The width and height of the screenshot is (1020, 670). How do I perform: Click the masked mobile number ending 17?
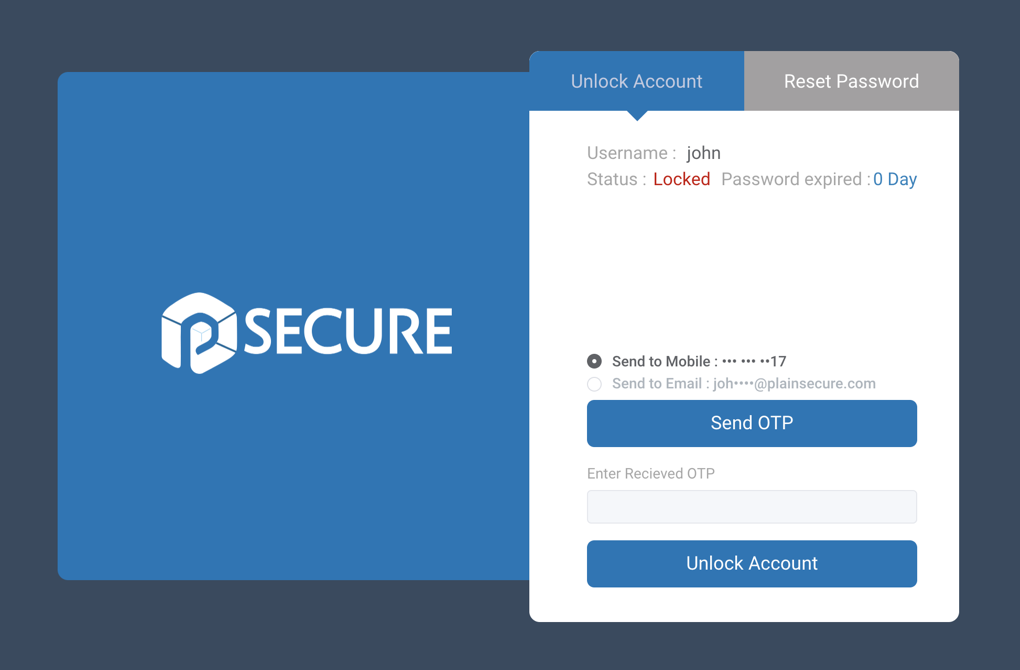(x=754, y=362)
